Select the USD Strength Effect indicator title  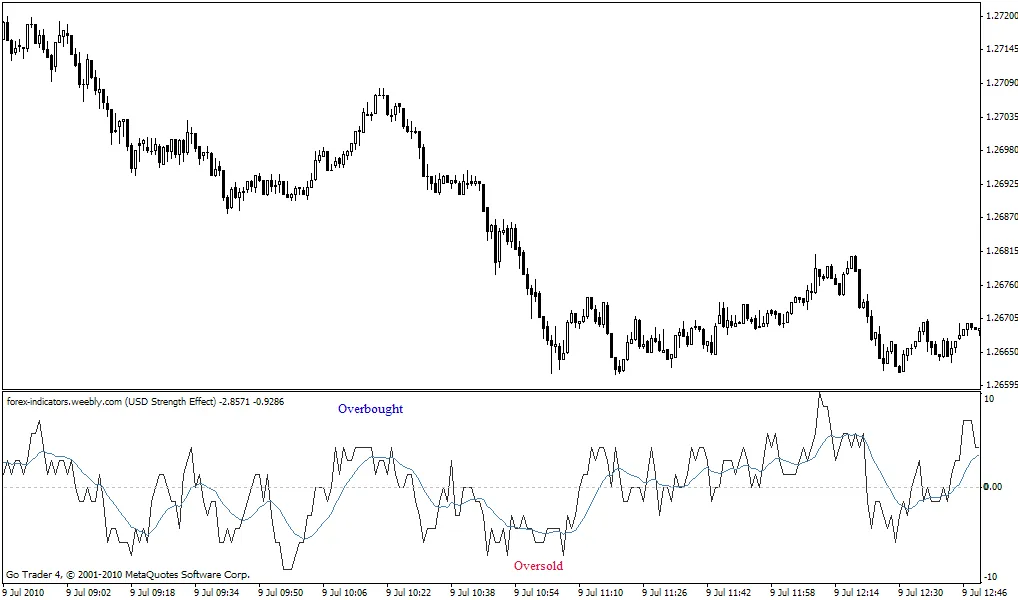click(144, 401)
